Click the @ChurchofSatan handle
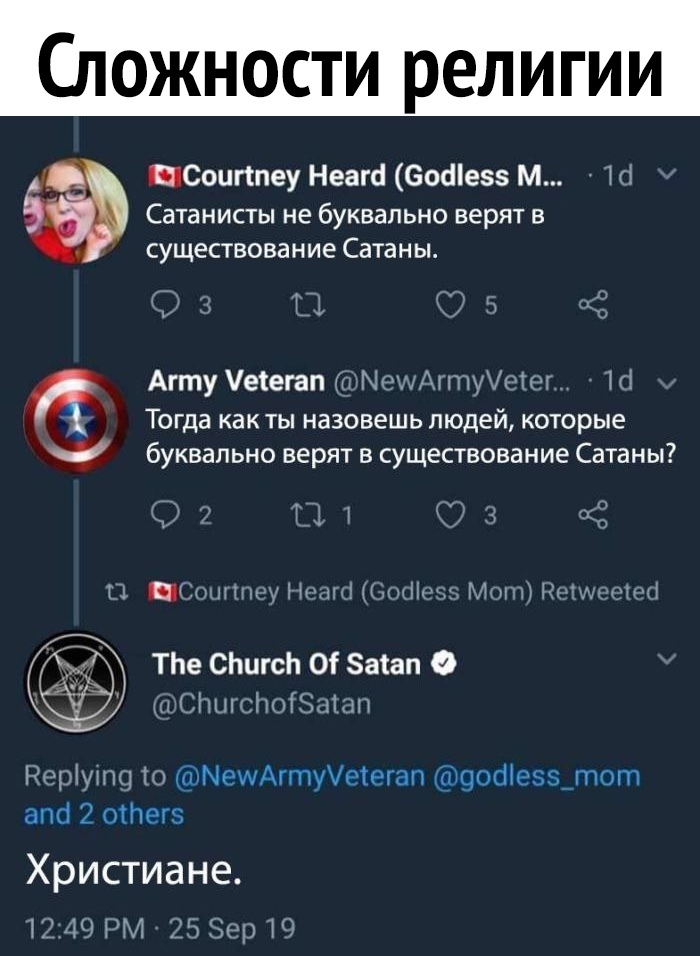The image size is (700, 956). point(262,704)
